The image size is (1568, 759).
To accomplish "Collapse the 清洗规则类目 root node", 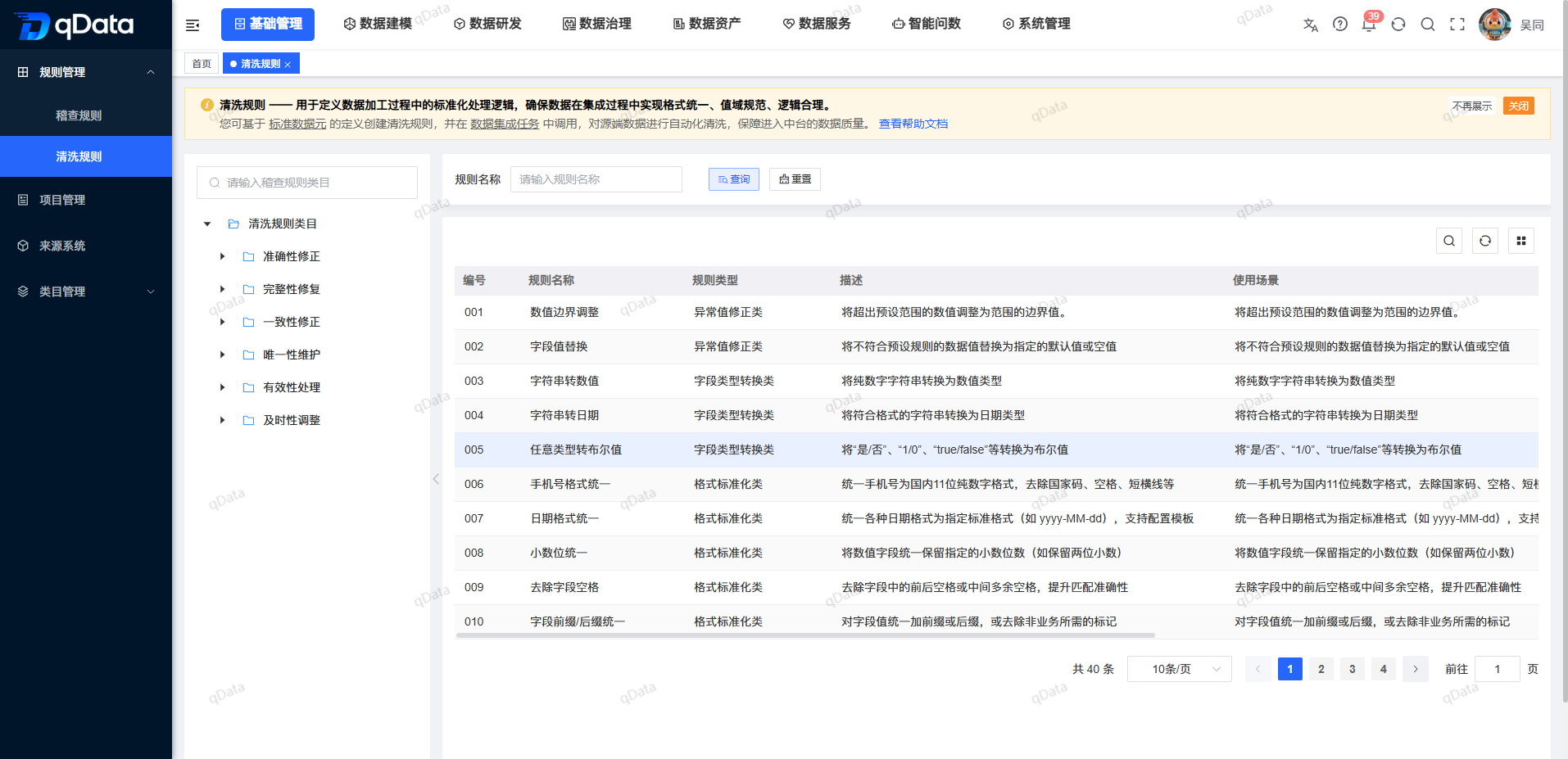I will coord(207,224).
